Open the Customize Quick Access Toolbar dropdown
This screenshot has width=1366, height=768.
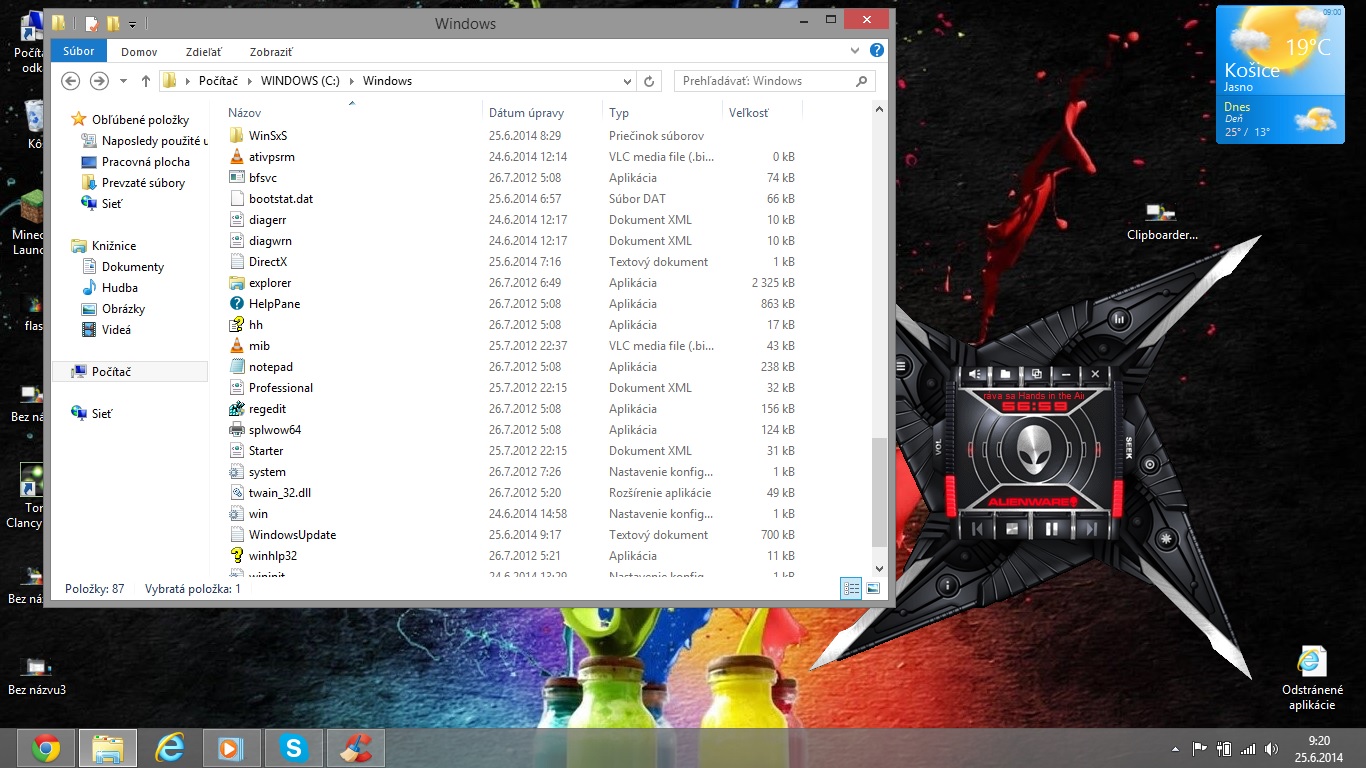(132, 24)
